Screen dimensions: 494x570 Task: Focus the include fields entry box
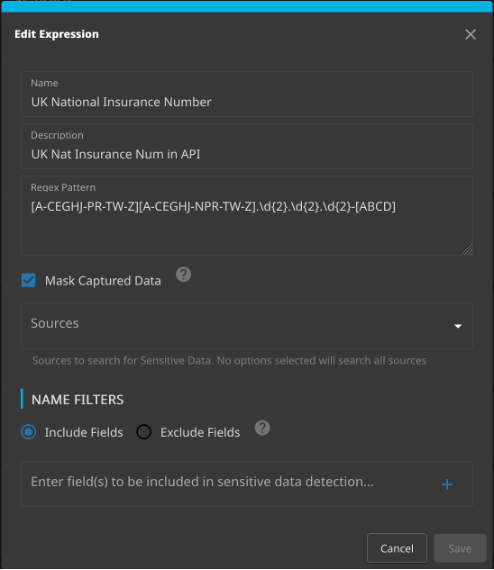coord(247,484)
